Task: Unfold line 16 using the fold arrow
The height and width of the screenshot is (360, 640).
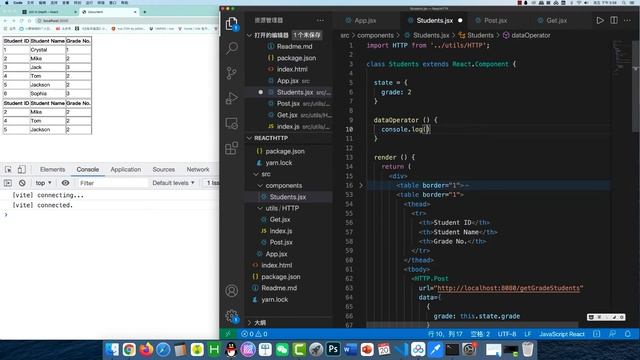Action: click(x=361, y=185)
